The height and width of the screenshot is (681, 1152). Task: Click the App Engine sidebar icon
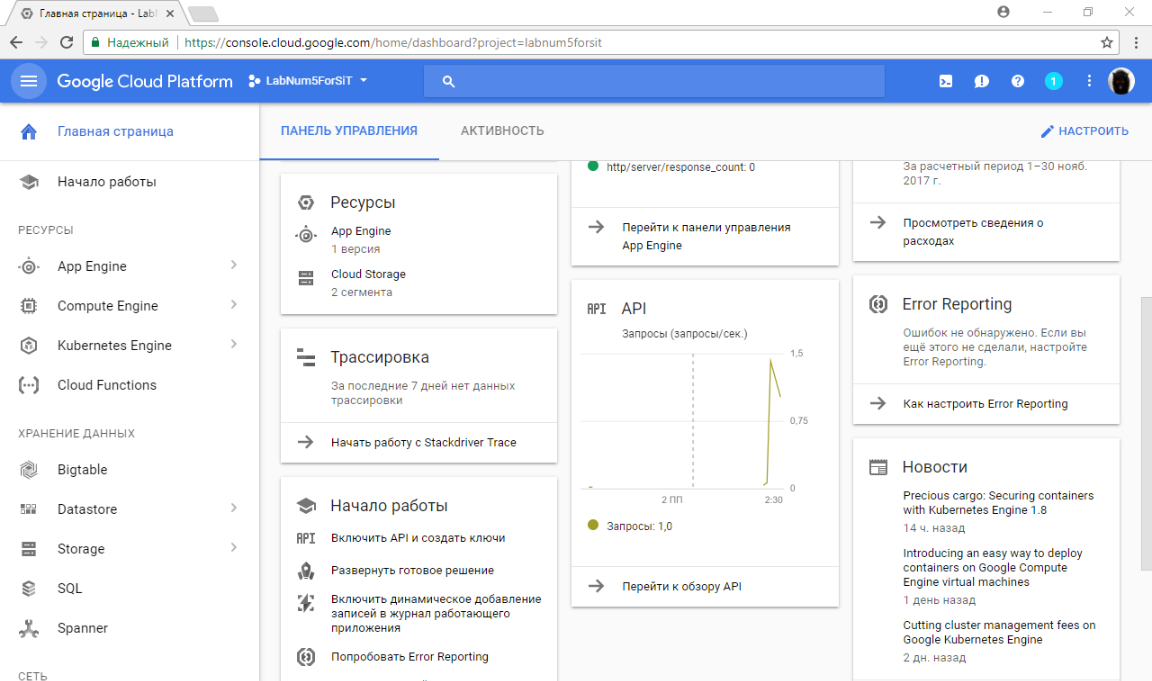29,266
